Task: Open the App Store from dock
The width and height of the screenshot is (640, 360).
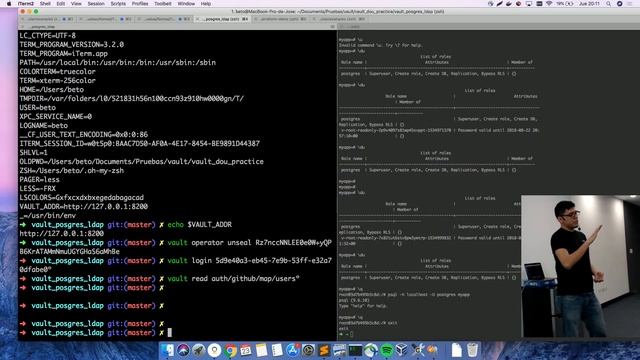Action: [293, 350]
